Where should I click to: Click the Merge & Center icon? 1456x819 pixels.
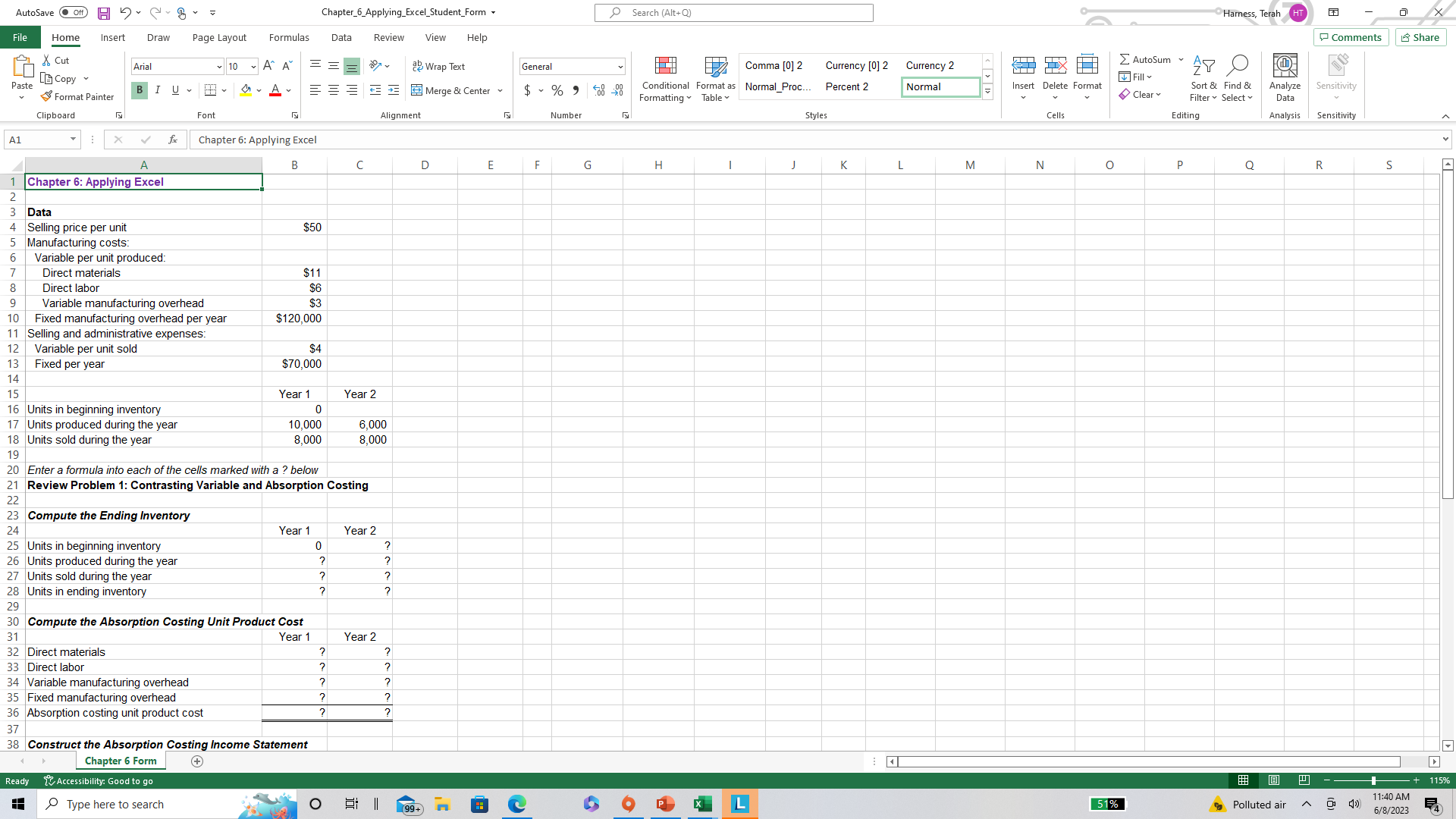[418, 90]
